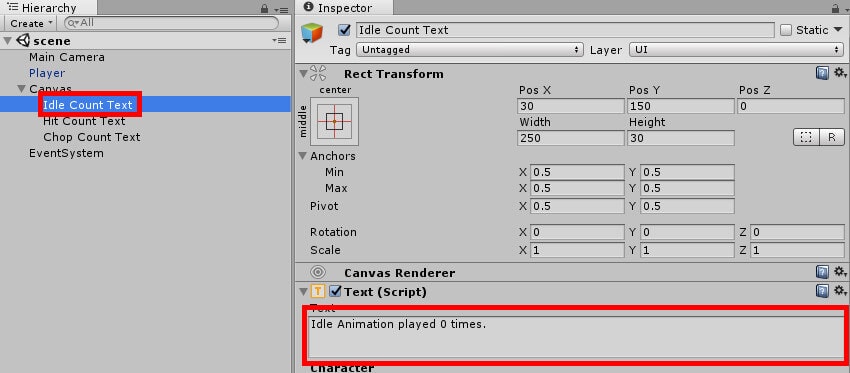The width and height of the screenshot is (850, 373).
Task: Enable the Static checkbox
Action: [785, 30]
